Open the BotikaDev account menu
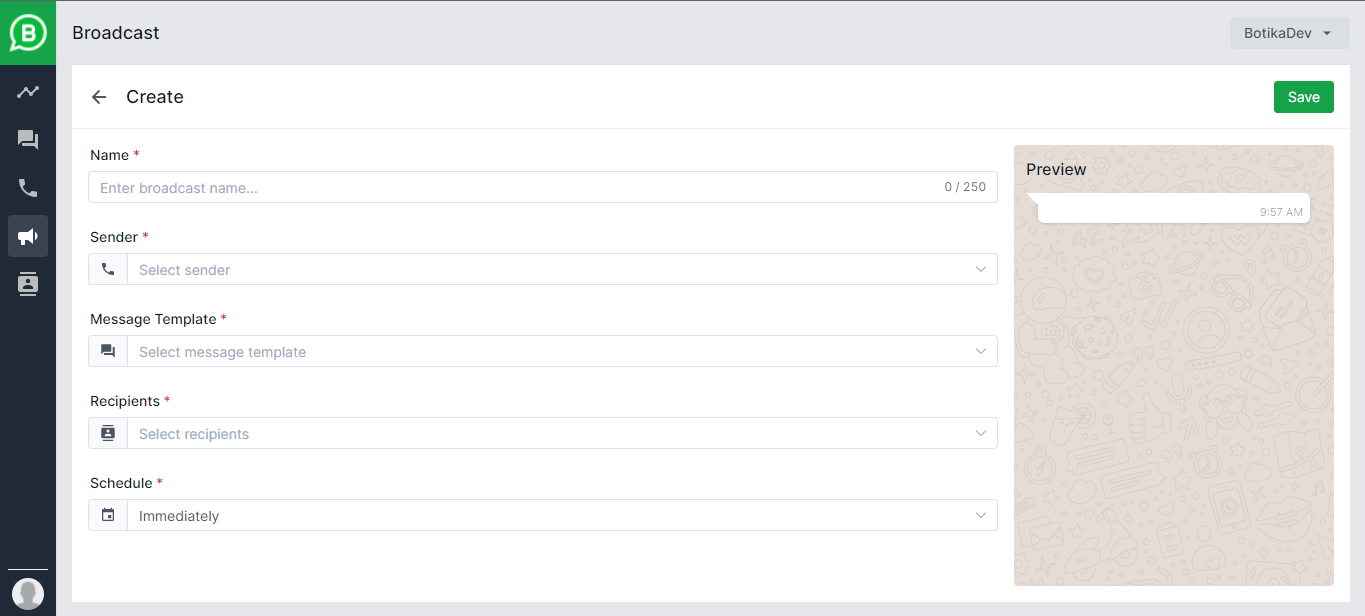 [x=1289, y=32]
